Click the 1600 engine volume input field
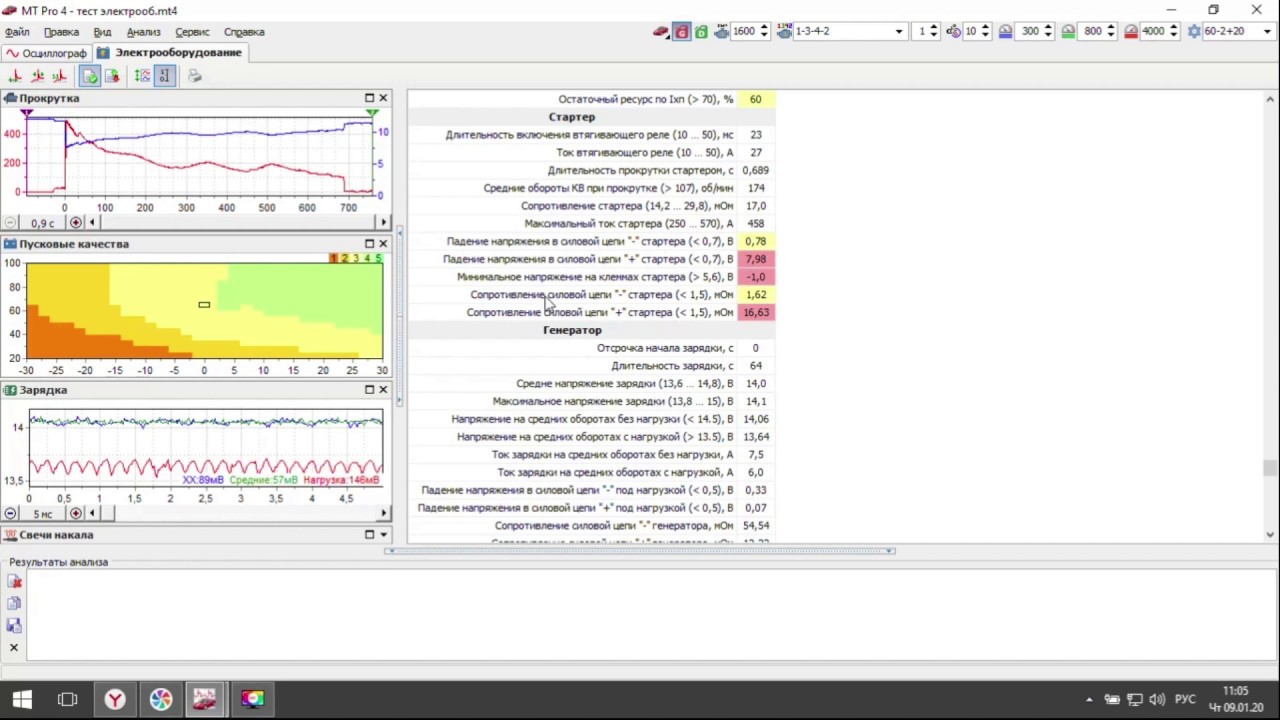 [744, 32]
